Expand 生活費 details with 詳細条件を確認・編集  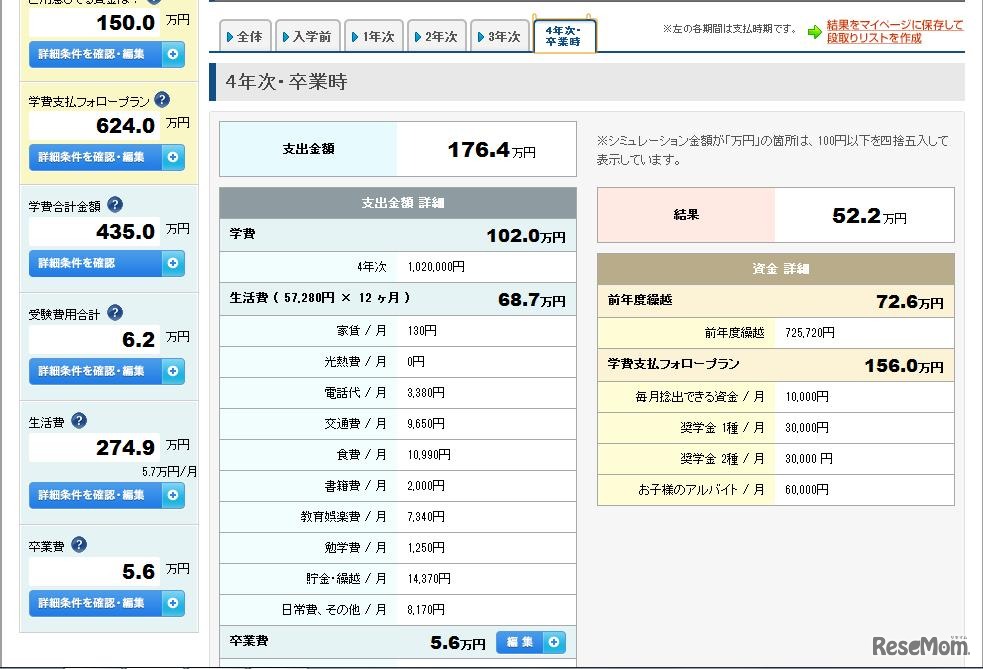click(x=106, y=495)
